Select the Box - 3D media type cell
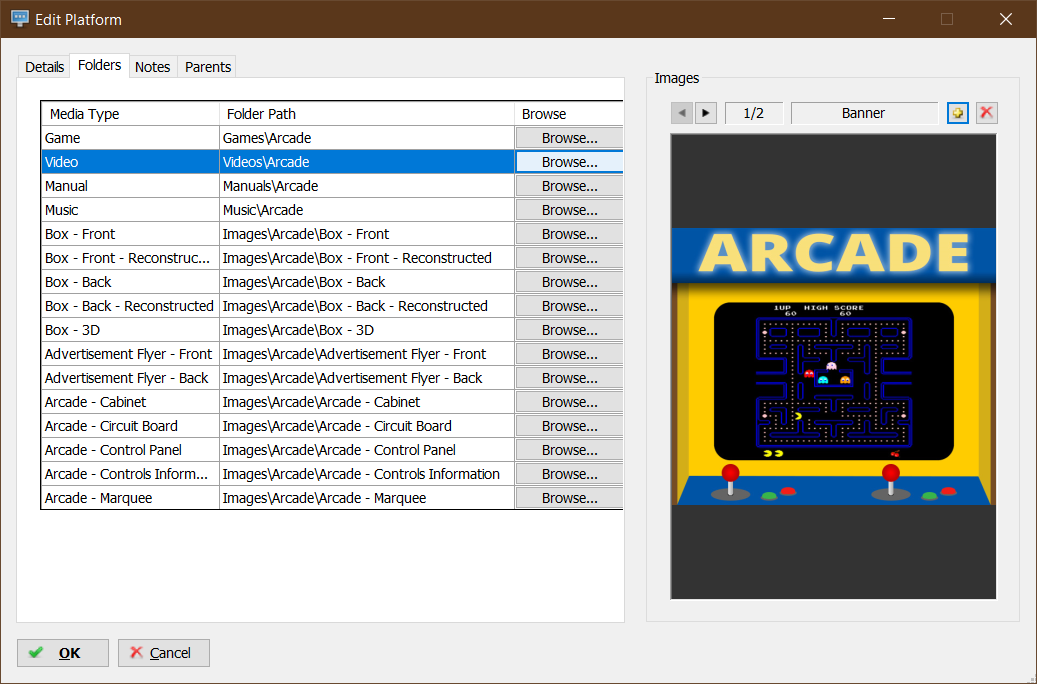Image resolution: width=1037 pixels, height=684 pixels. [130, 330]
